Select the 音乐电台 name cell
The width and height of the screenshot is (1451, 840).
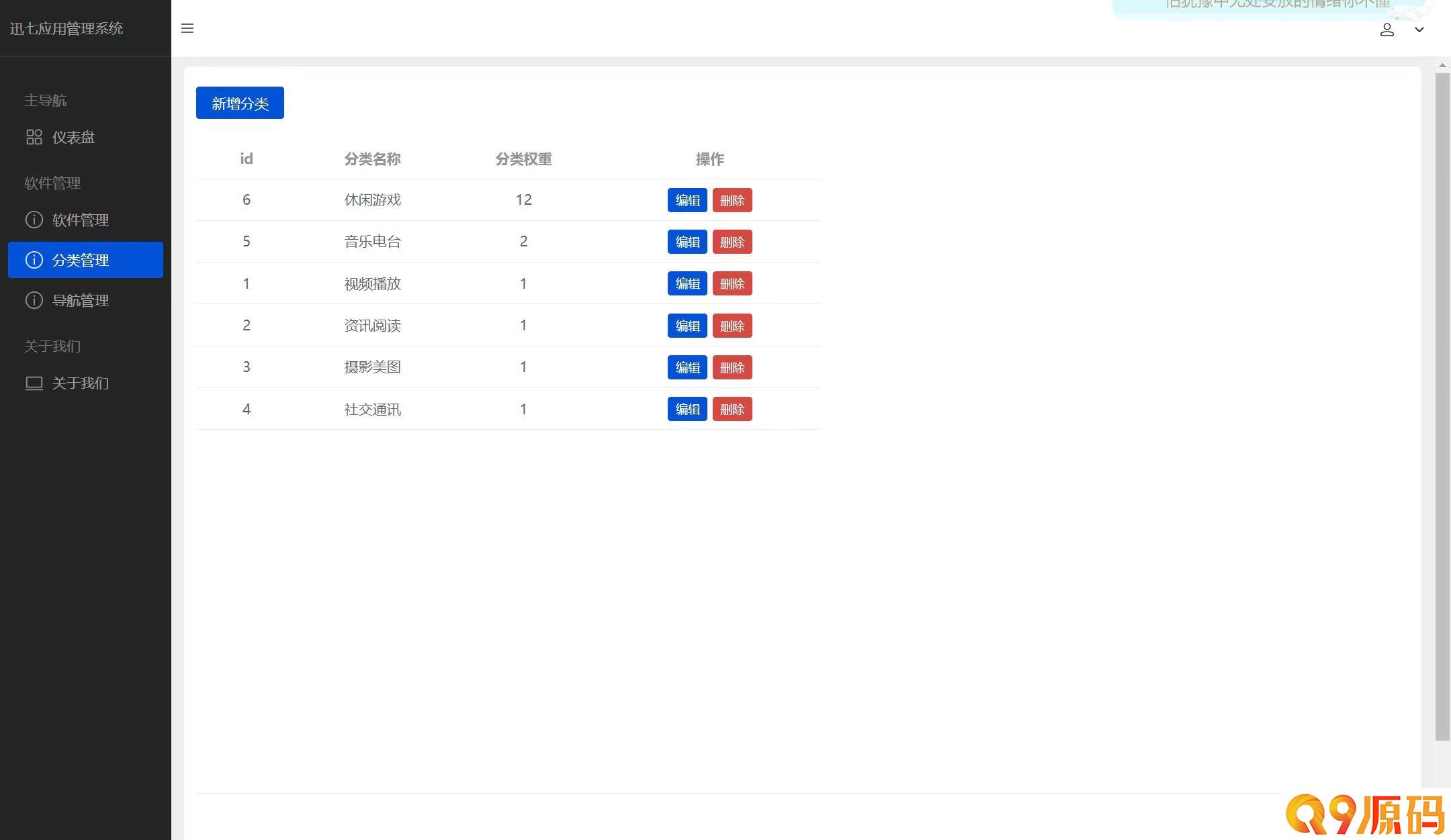(372, 242)
